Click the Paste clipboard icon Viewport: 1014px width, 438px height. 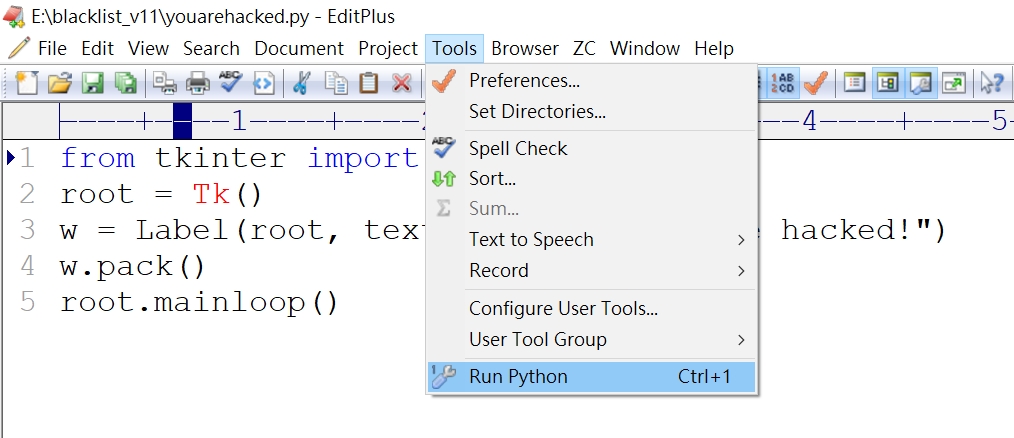(x=369, y=83)
